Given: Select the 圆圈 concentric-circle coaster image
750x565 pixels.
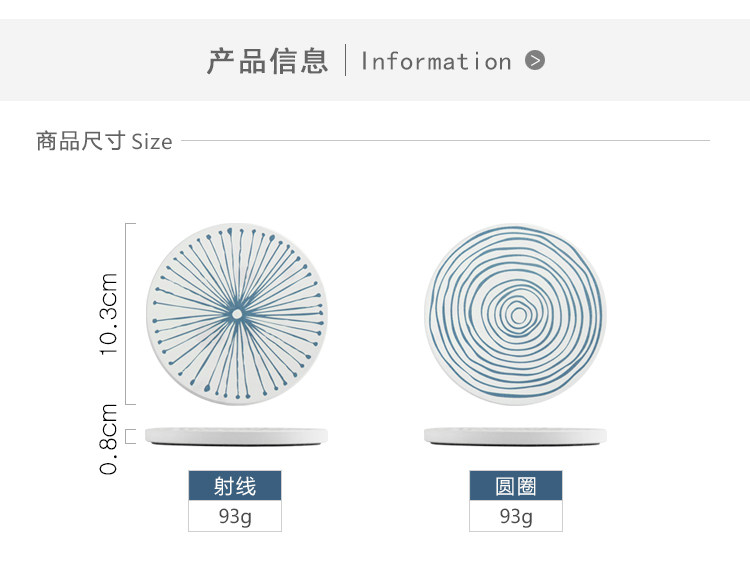Looking at the screenshot, I should pyautogui.click(x=516, y=314).
